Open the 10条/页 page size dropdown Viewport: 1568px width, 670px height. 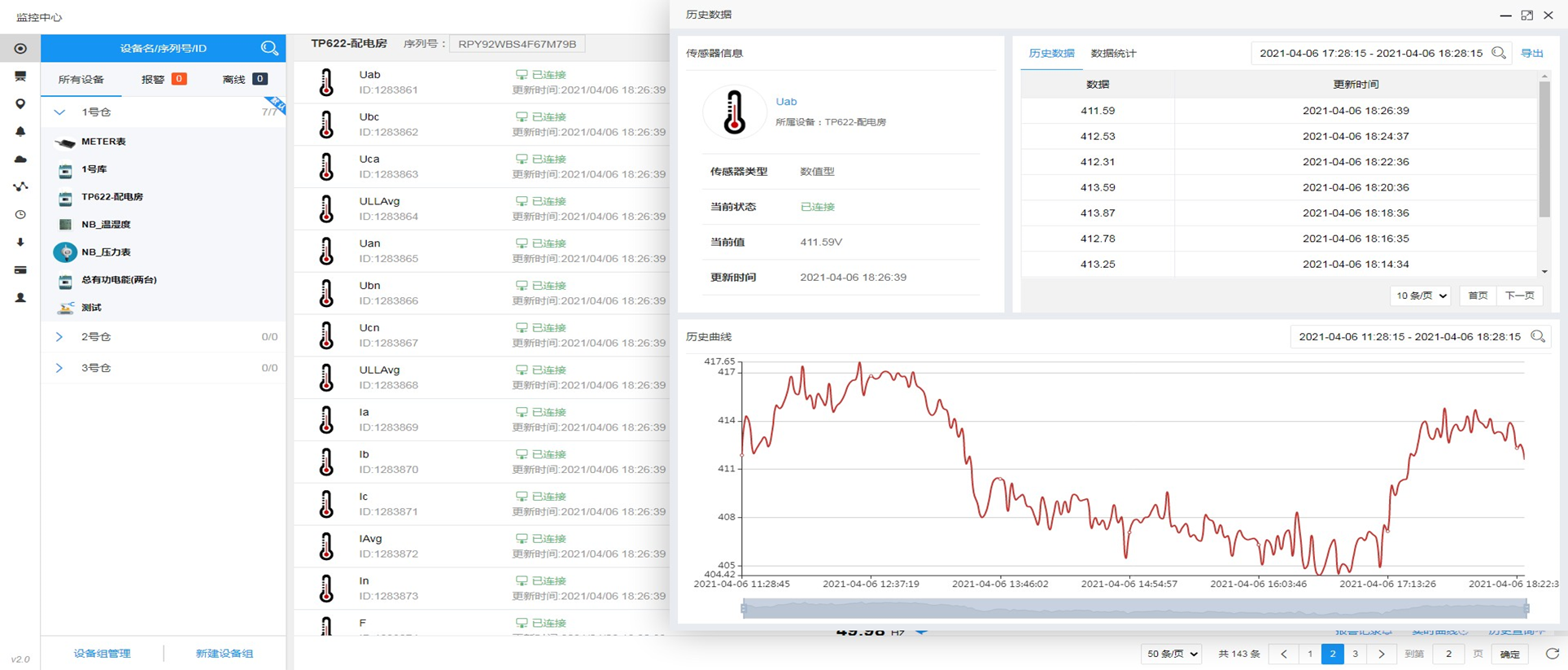point(1421,296)
